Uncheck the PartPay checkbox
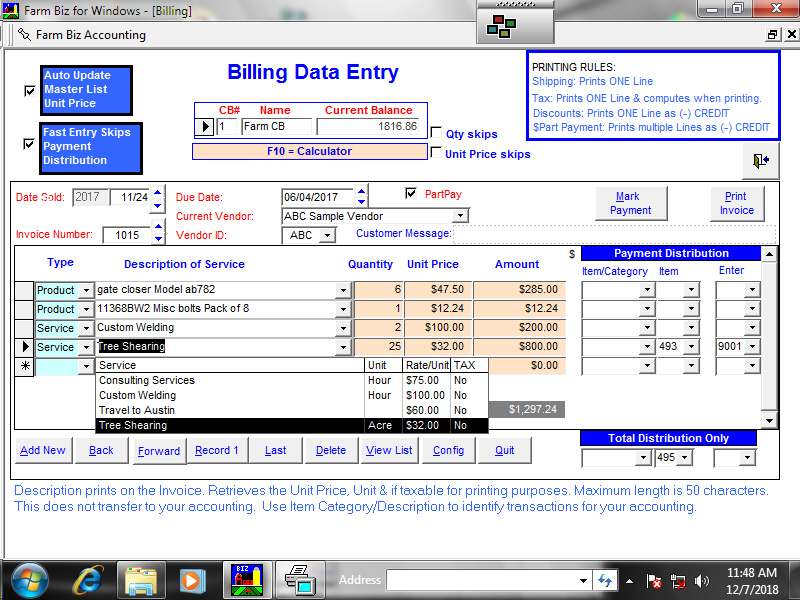 pyautogui.click(x=411, y=193)
